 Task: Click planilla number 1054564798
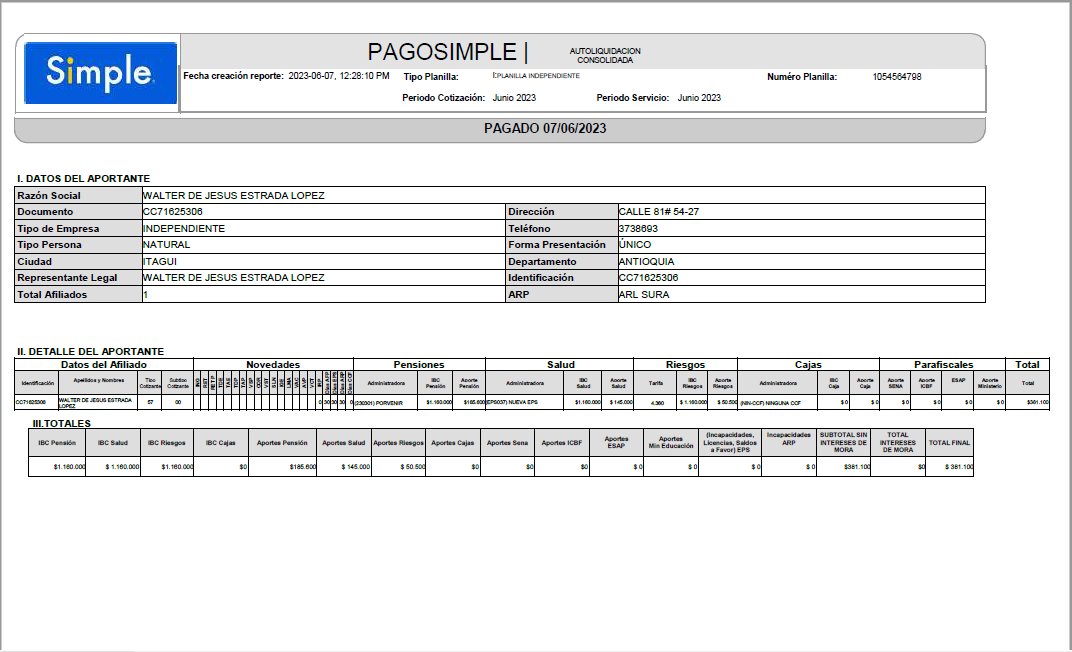(896, 77)
